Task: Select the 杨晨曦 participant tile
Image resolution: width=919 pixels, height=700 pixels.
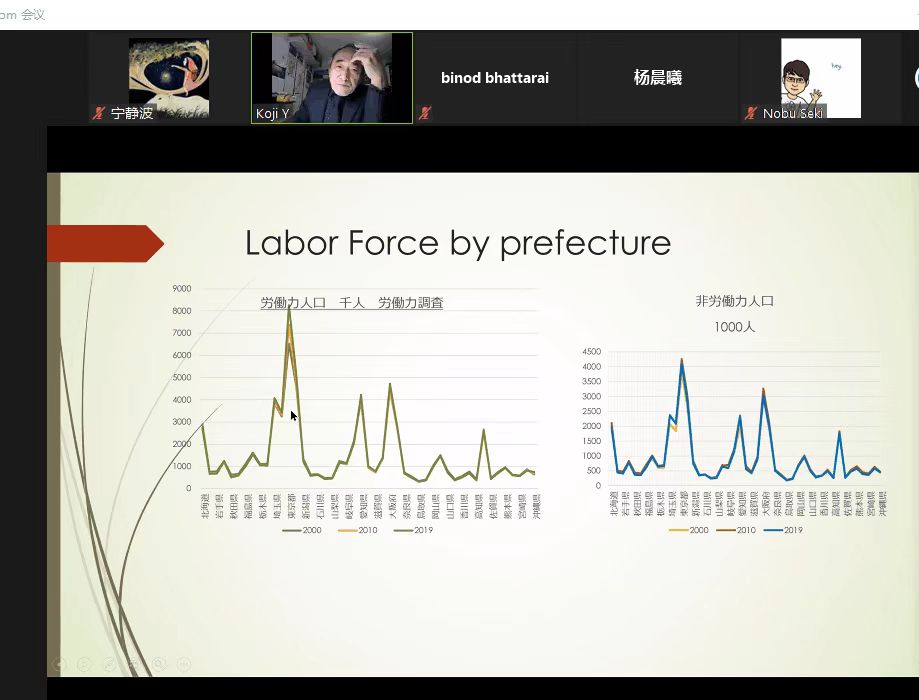Action: (657, 78)
